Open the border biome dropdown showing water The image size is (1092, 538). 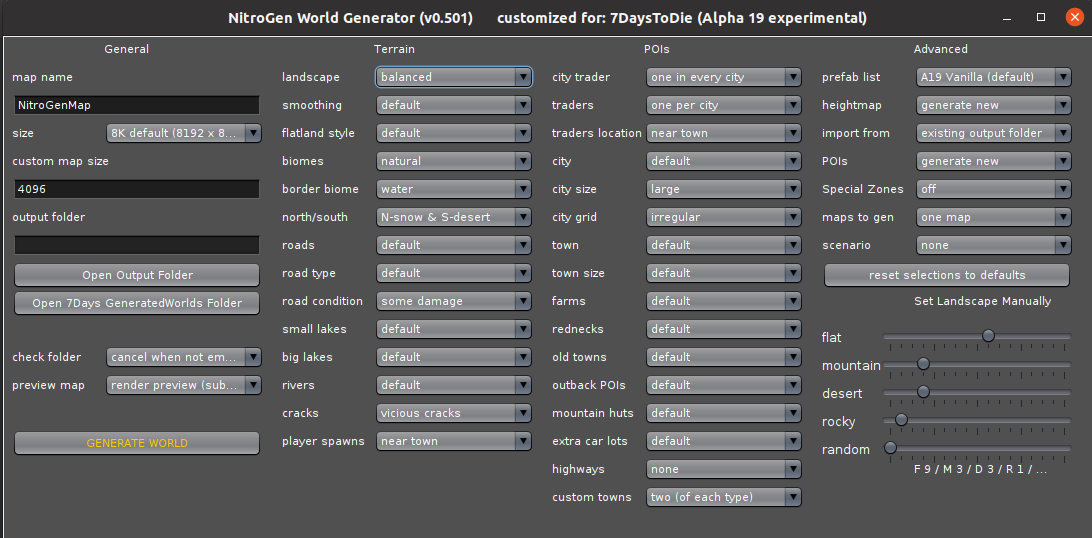[453, 189]
